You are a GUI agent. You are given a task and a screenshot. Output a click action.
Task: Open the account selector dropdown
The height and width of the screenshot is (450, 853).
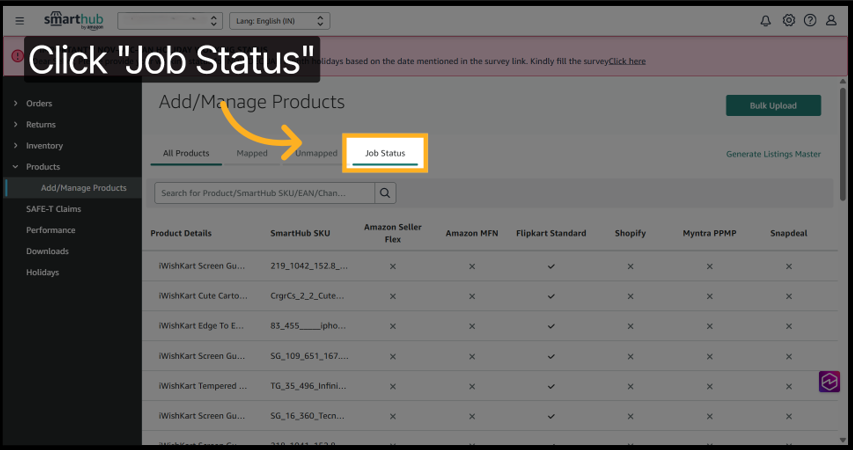(170, 21)
